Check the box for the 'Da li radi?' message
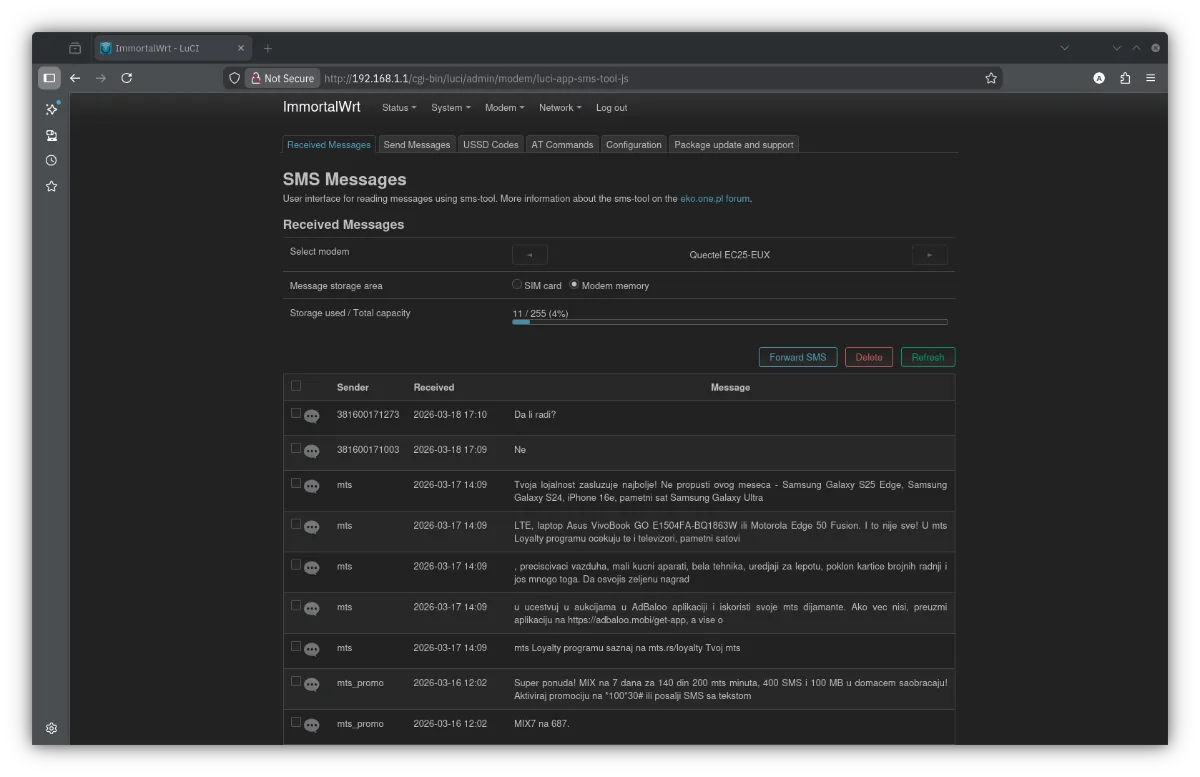 pyautogui.click(x=296, y=413)
